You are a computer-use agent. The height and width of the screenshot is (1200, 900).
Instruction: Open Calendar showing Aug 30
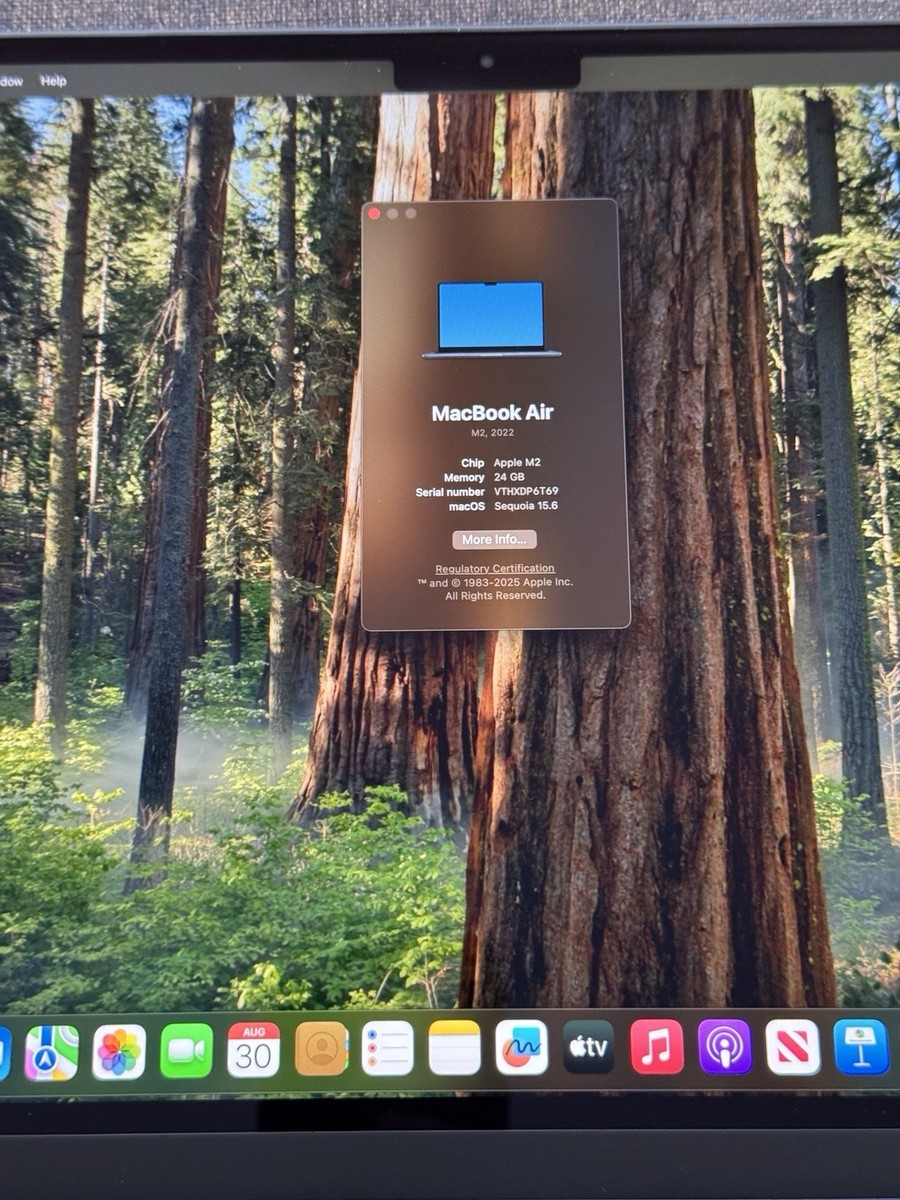click(x=253, y=1049)
